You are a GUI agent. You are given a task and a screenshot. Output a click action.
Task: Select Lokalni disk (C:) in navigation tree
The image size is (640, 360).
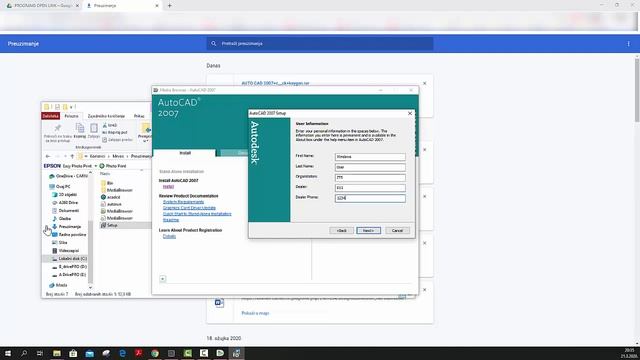(x=69, y=258)
